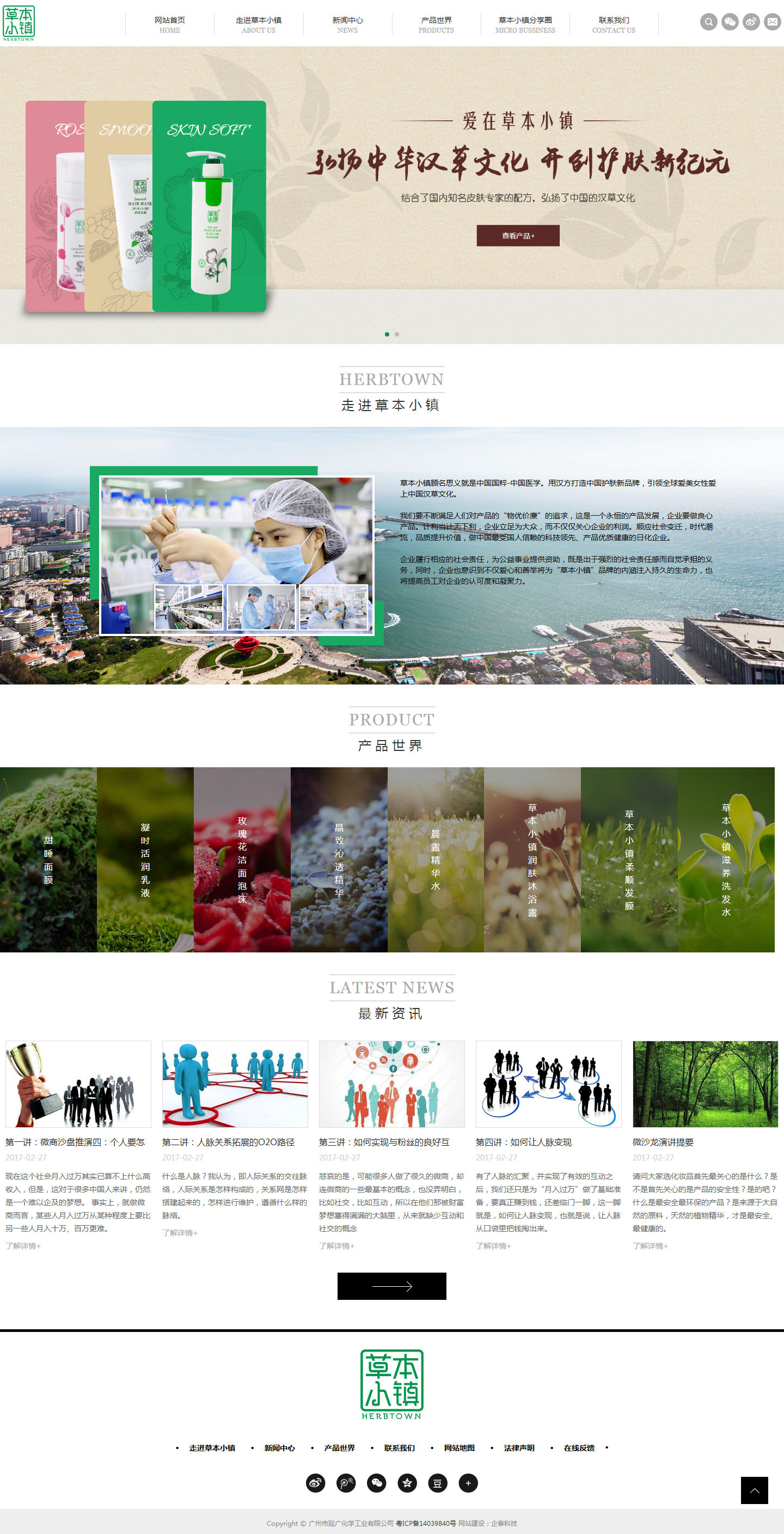
Task: Open the 网站地图 footer link
Action: coord(459,1447)
